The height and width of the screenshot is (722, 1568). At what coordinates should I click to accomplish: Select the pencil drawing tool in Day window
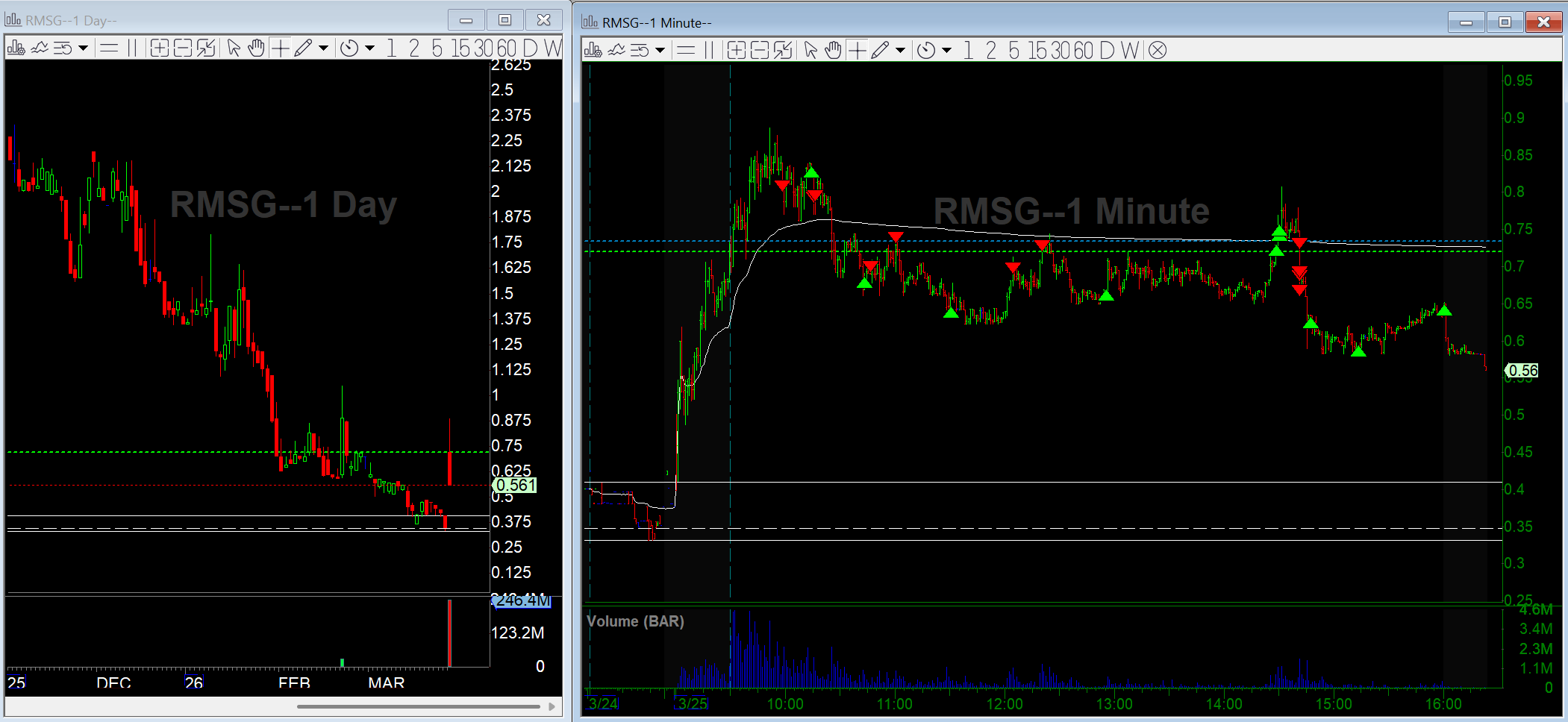[x=302, y=48]
